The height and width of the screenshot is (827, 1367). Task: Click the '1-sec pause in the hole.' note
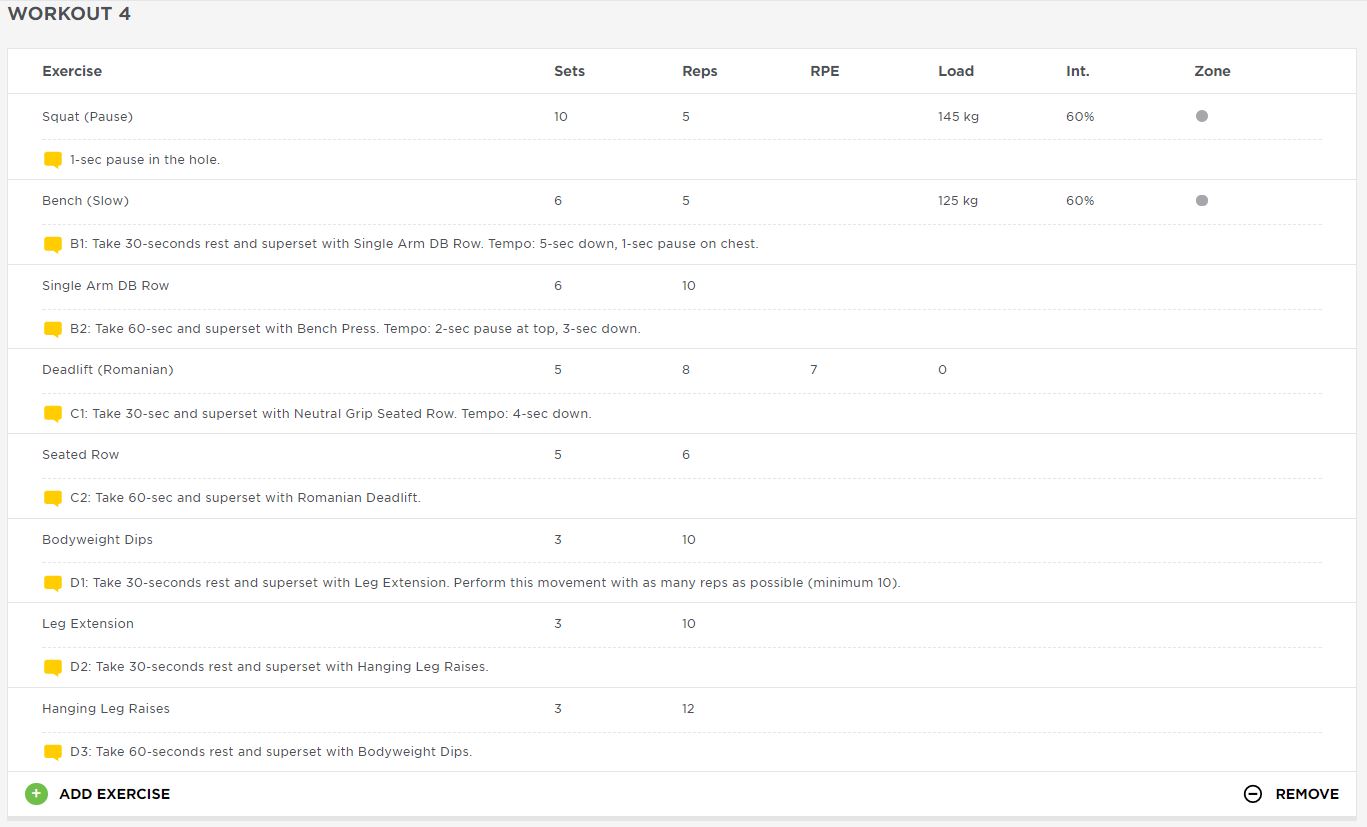(x=145, y=160)
